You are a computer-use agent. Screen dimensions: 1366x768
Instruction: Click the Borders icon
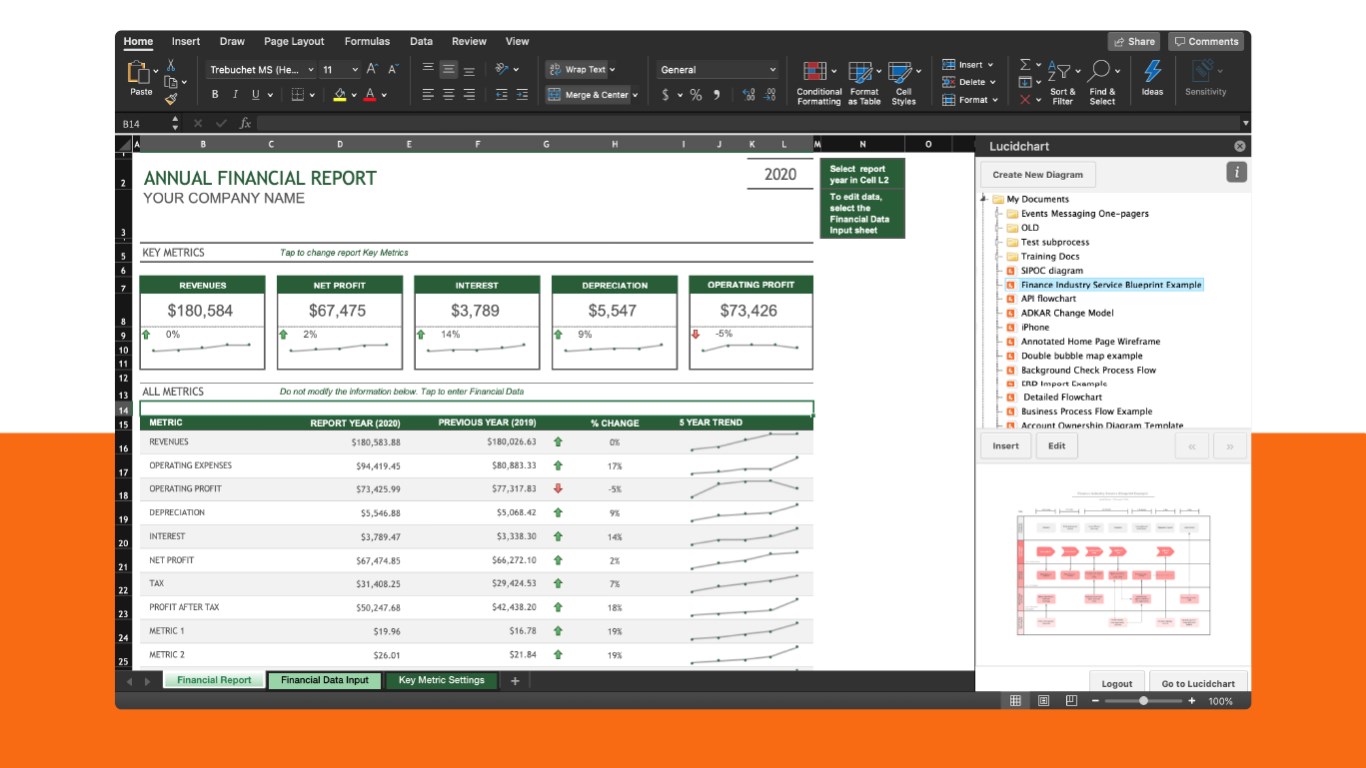tap(298, 95)
